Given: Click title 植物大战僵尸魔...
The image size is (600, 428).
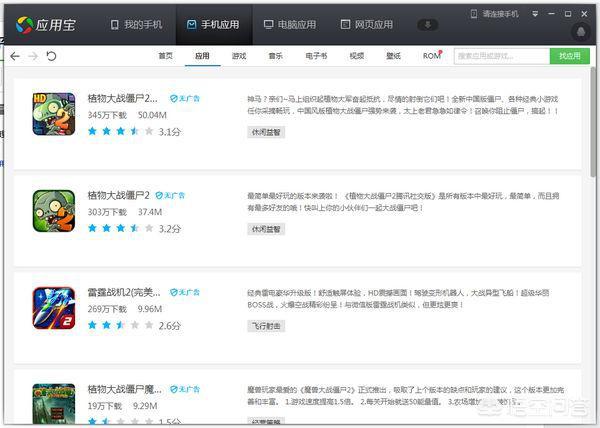Looking at the screenshot, I should pyautogui.click(x=125, y=389).
